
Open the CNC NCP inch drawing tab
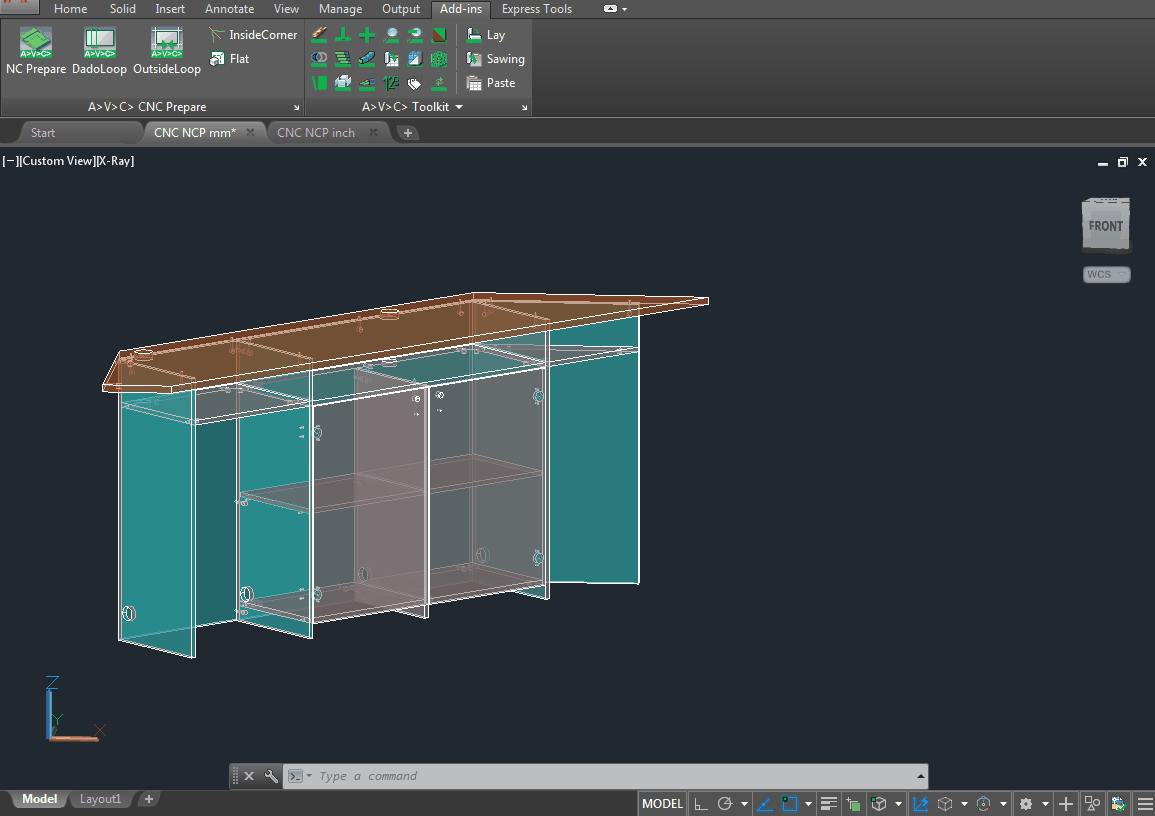[316, 133]
